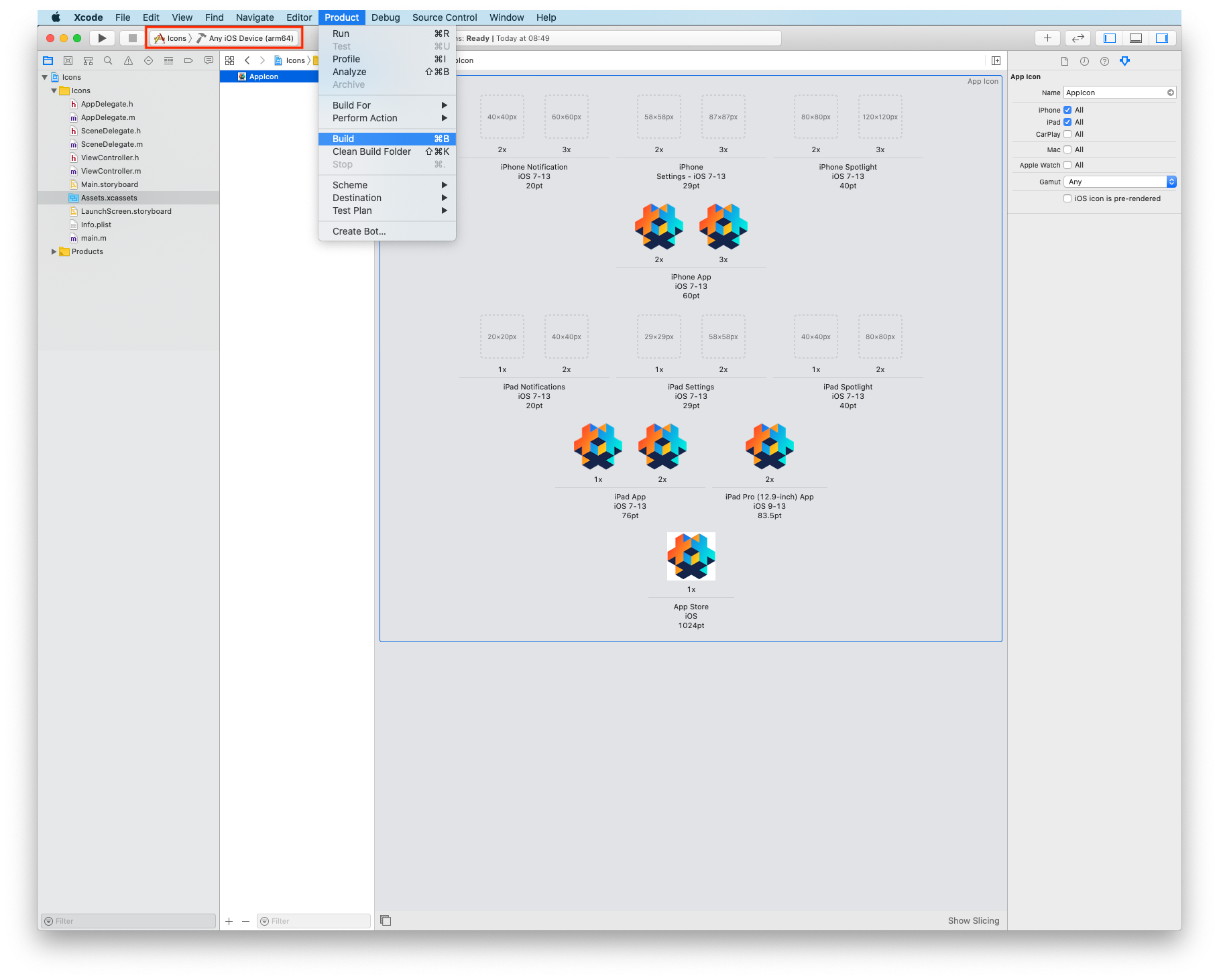Open the Breakpoint navigator icon
Image resolution: width=1219 pixels, height=980 pixels.
188,60
